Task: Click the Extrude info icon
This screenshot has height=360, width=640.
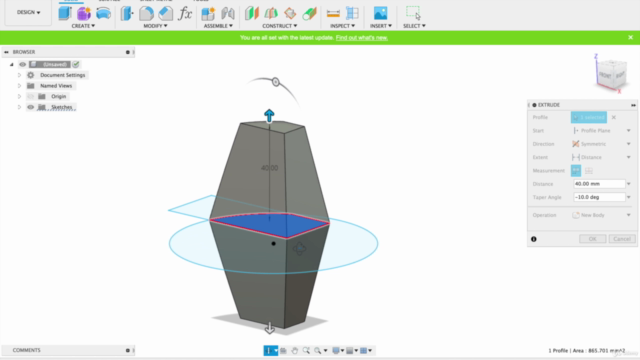Action: point(534,239)
